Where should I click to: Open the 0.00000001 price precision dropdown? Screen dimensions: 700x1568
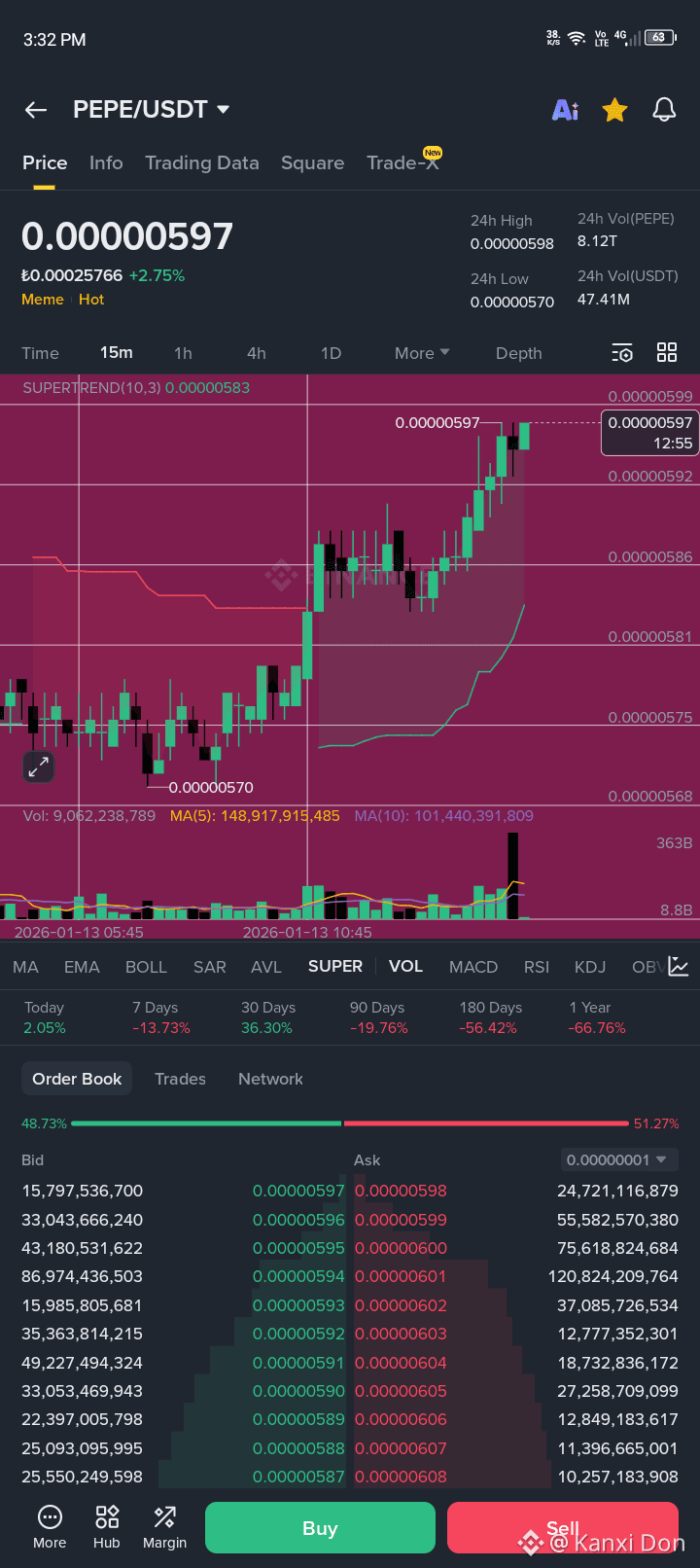pos(619,1159)
